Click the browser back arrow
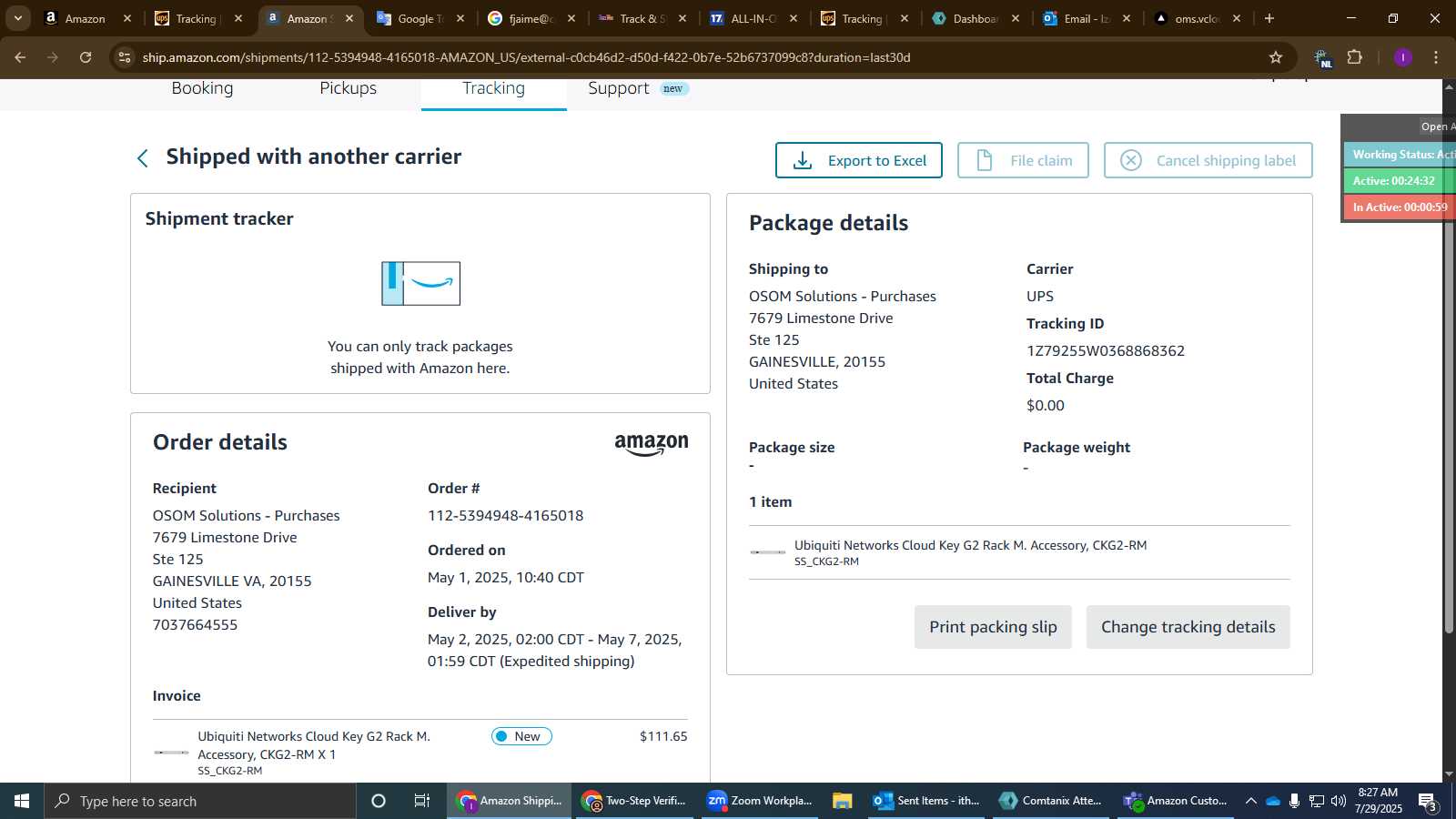 click(x=20, y=57)
